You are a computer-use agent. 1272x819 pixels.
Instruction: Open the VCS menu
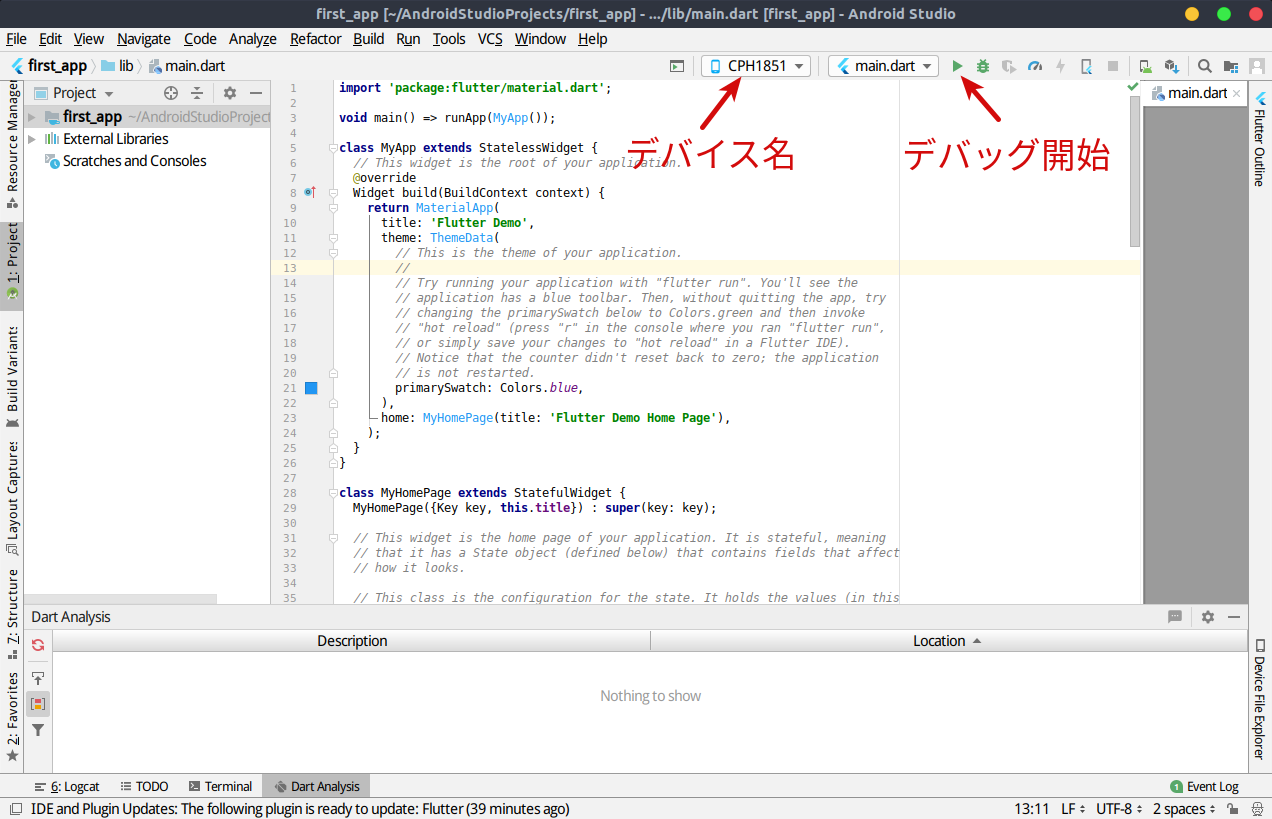pyautogui.click(x=490, y=39)
